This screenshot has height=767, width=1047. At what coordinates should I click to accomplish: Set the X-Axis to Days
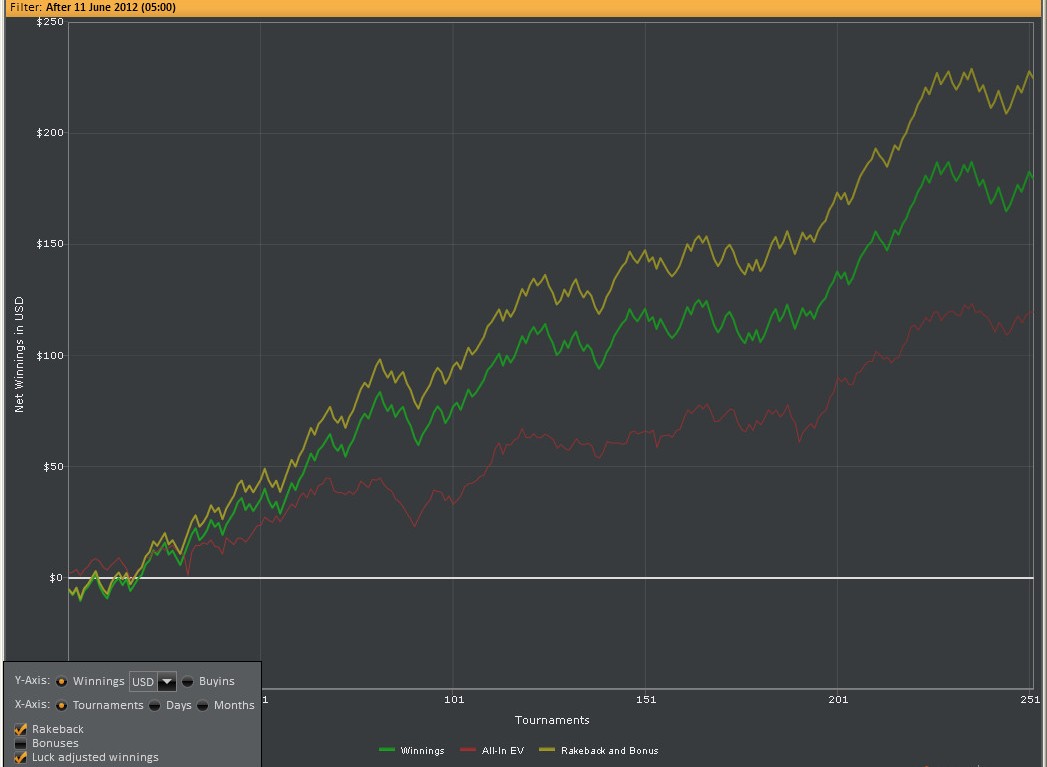(x=155, y=705)
